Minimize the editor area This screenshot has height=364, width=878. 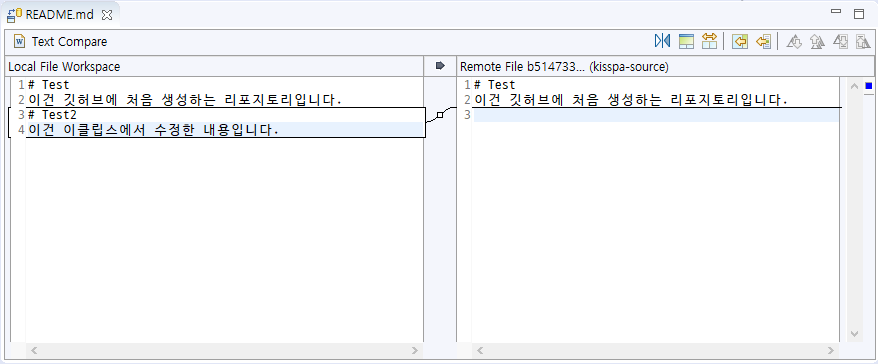tap(837, 12)
